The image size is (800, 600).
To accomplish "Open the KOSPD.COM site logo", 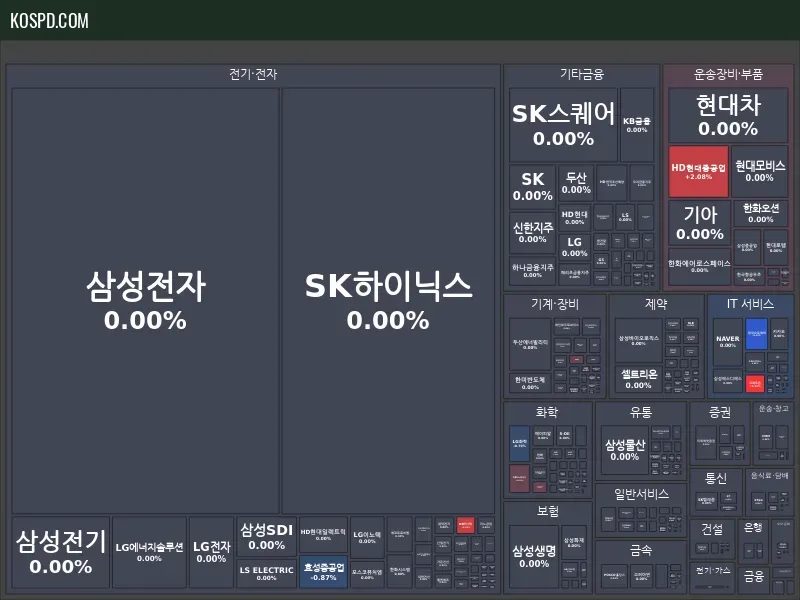I will point(49,21).
